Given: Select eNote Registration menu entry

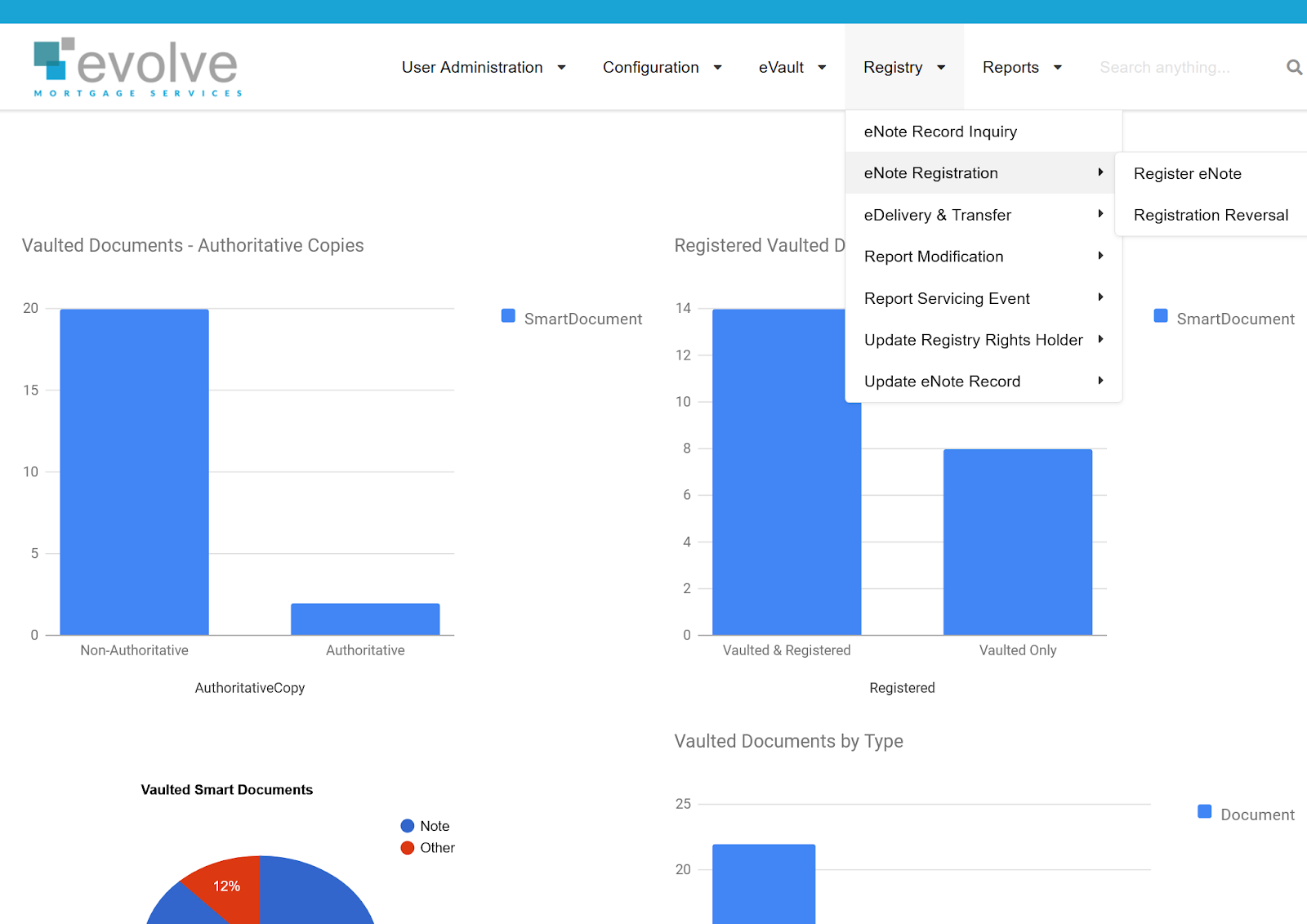Looking at the screenshot, I should pos(980,172).
